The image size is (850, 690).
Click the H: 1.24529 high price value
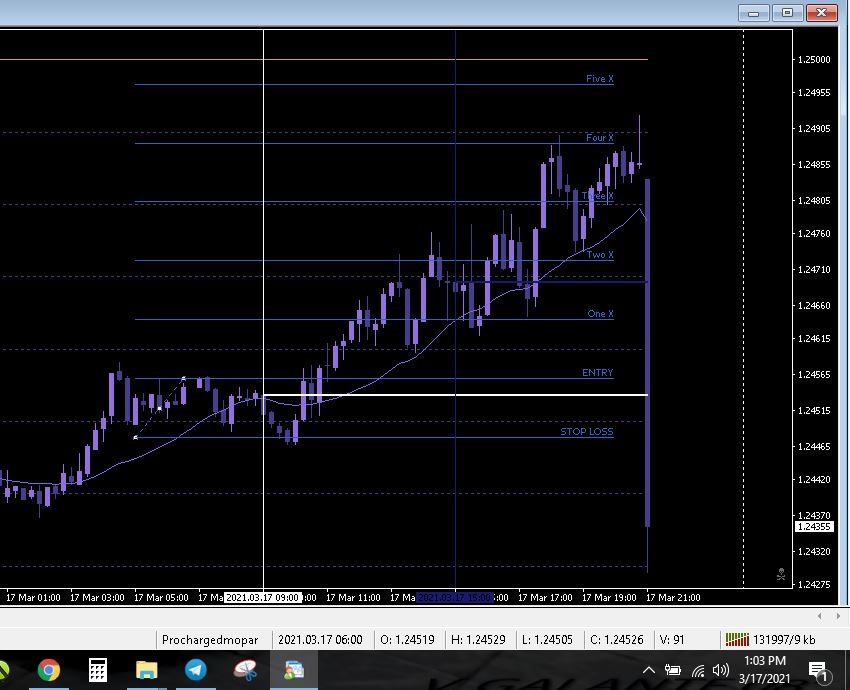click(x=478, y=640)
